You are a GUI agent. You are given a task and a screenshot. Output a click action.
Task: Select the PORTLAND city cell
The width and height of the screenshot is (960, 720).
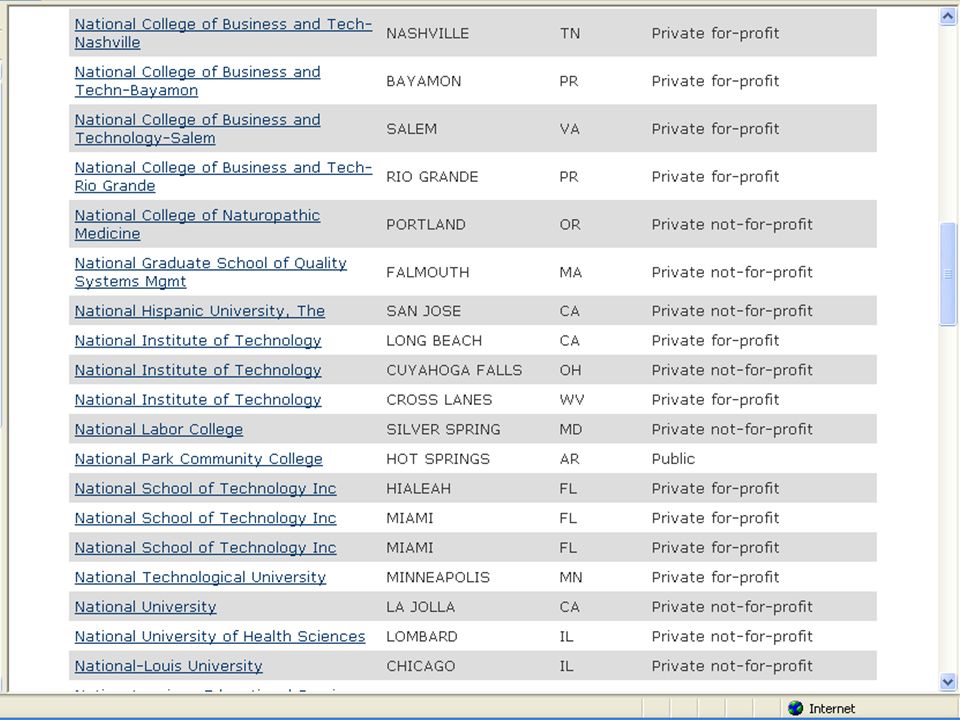coord(426,224)
